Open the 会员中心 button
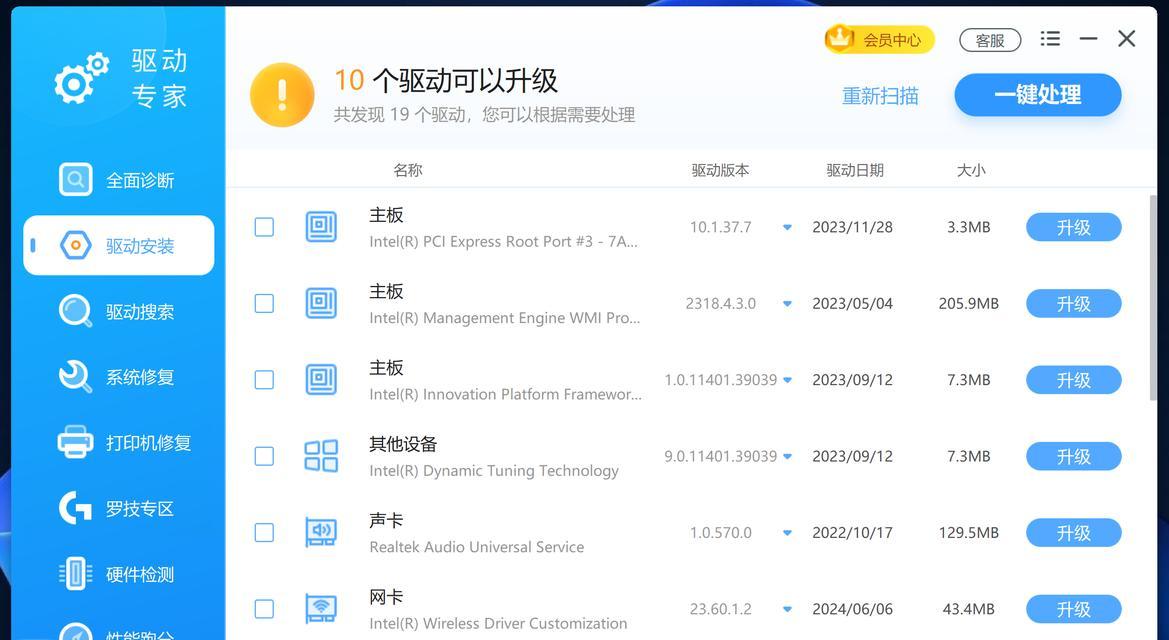Screen dimensions: 1169x640 (x=880, y=39)
